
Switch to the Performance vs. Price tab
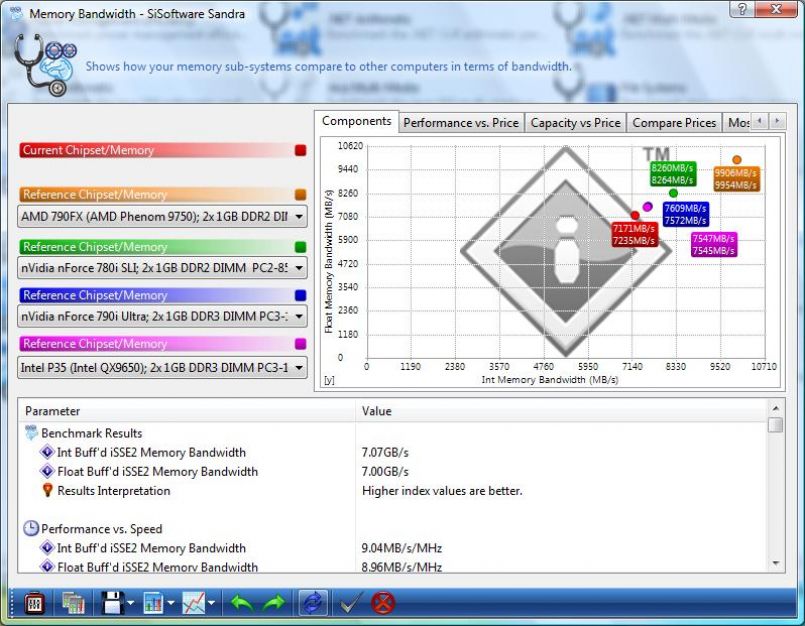click(x=460, y=123)
